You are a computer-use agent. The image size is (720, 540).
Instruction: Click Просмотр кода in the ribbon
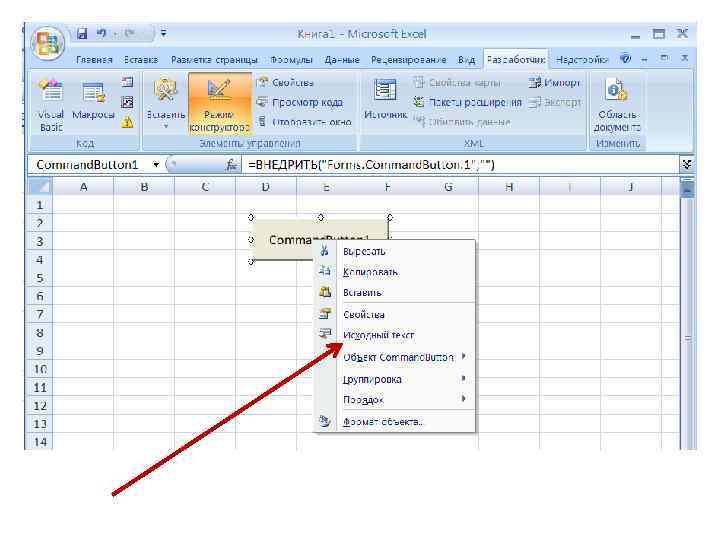[x=299, y=102]
